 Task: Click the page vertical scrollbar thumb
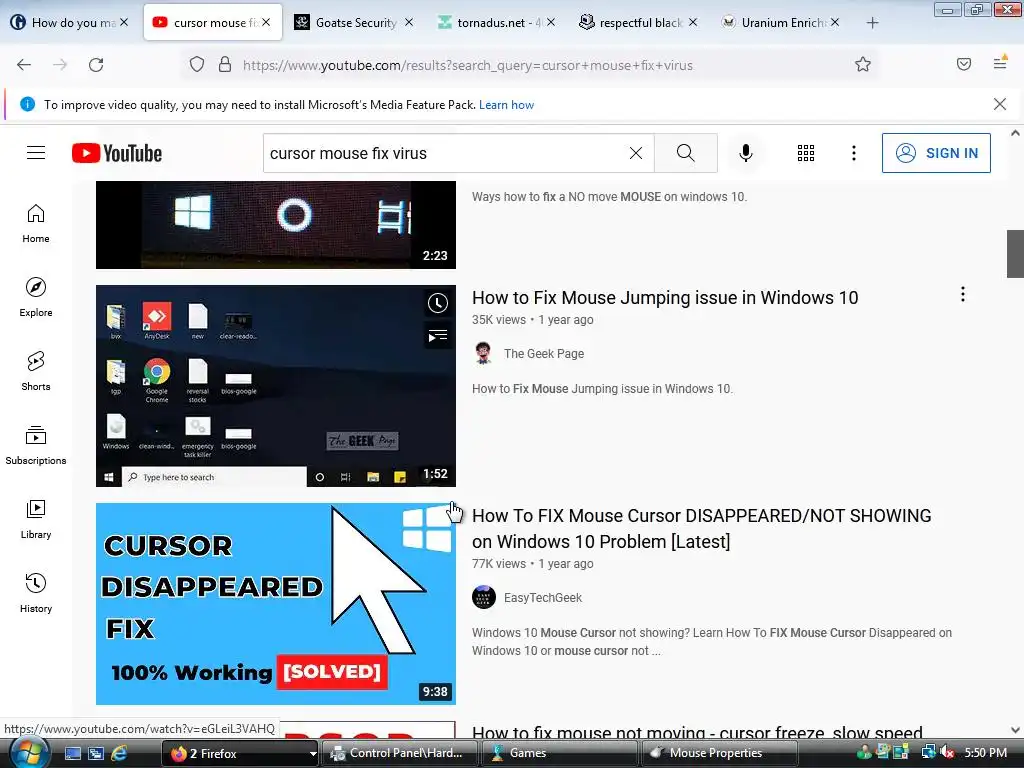[x=1015, y=253]
